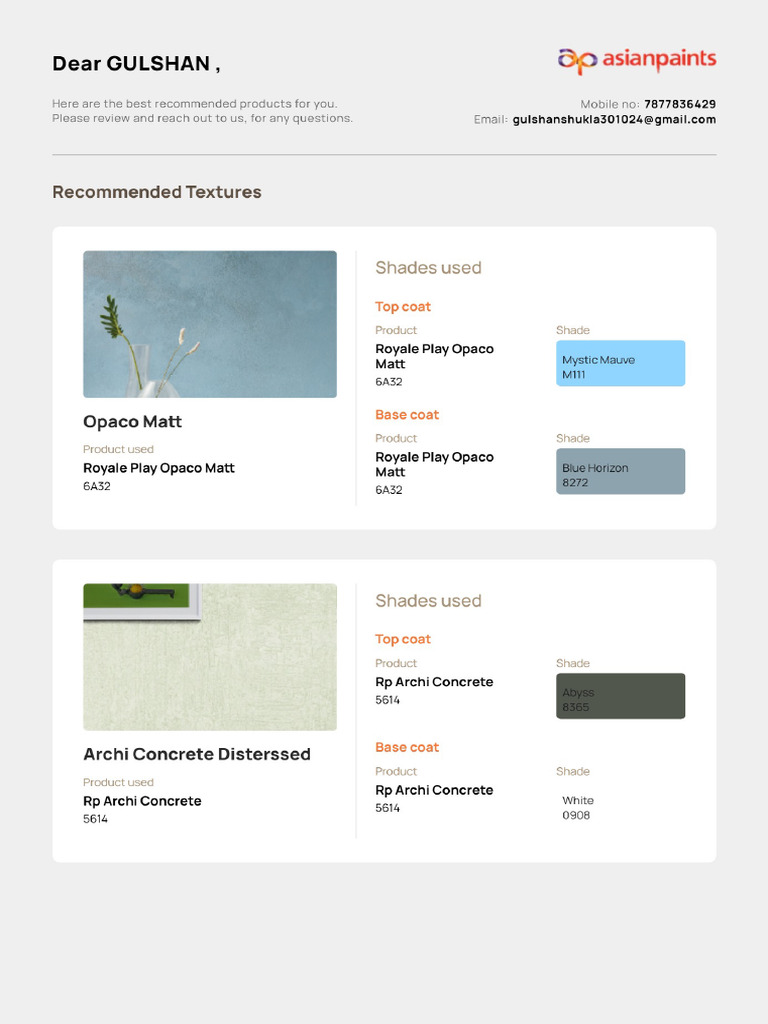Click the code 5614 under Archi Concrete Product used

[x=95, y=819]
